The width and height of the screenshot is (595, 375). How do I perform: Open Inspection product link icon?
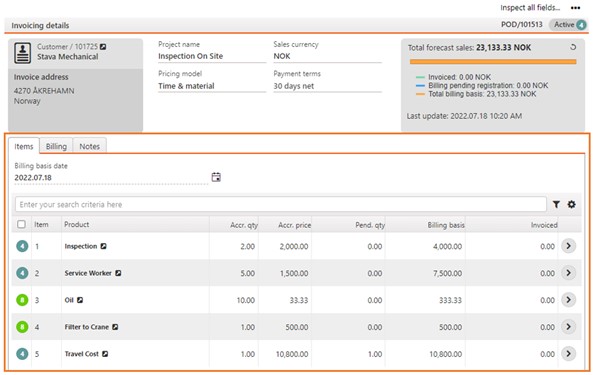pos(103,246)
